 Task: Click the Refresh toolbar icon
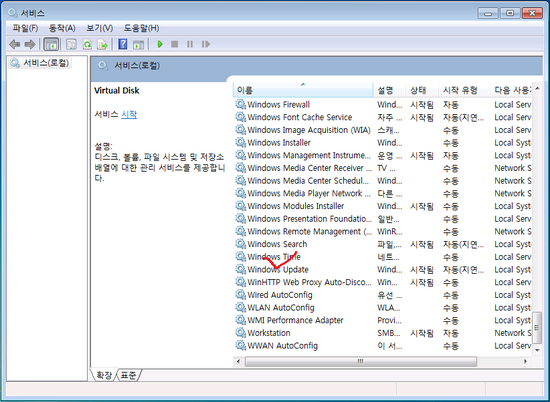pos(87,44)
